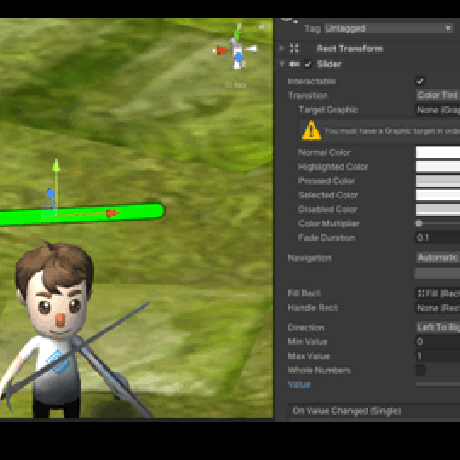Viewport: 460px width, 460px height.
Task: Click the Value property label
Action: (x=299, y=385)
